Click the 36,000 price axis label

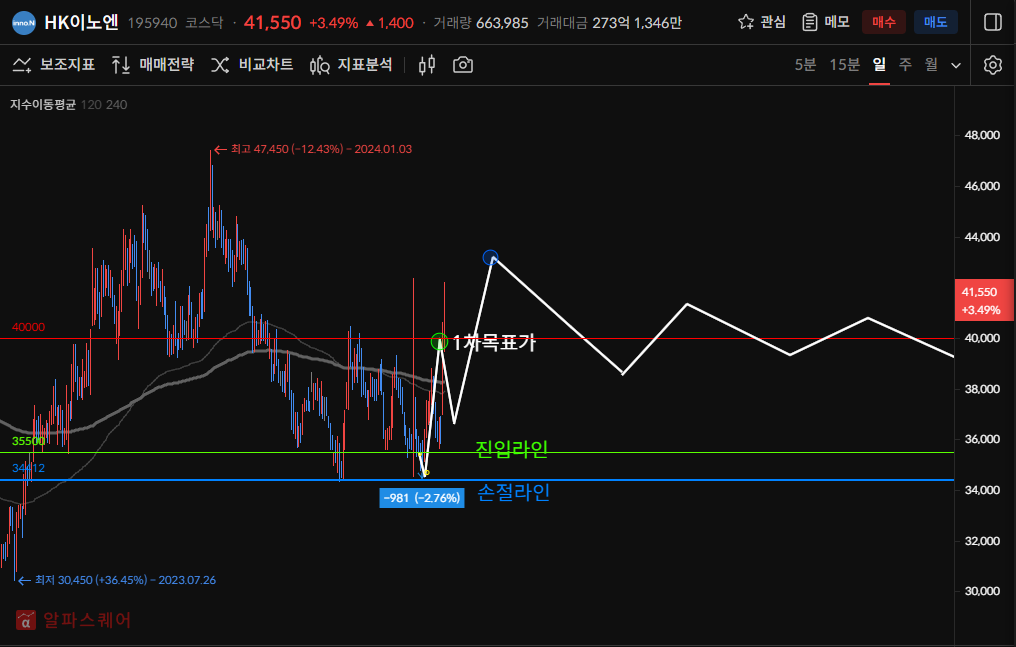pos(982,439)
